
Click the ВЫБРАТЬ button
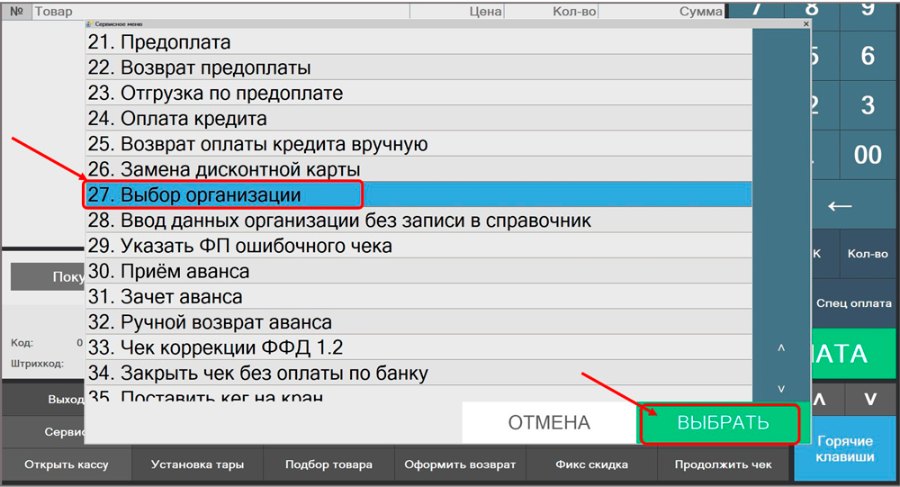(x=722, y=423)
